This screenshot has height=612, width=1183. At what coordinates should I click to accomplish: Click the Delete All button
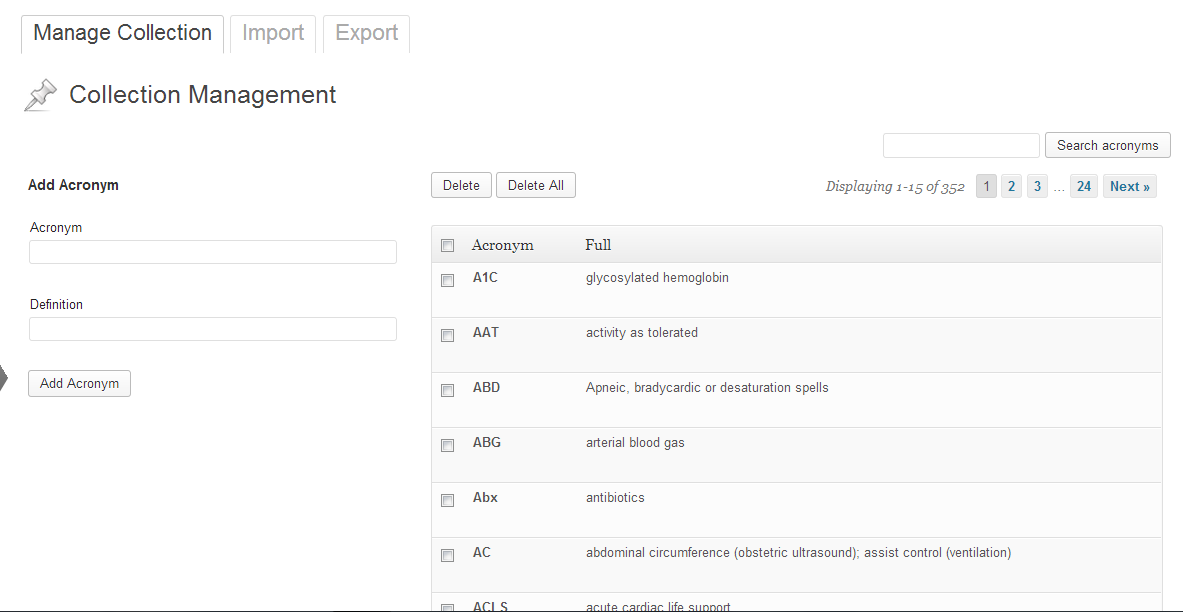[x=536, y=186]
